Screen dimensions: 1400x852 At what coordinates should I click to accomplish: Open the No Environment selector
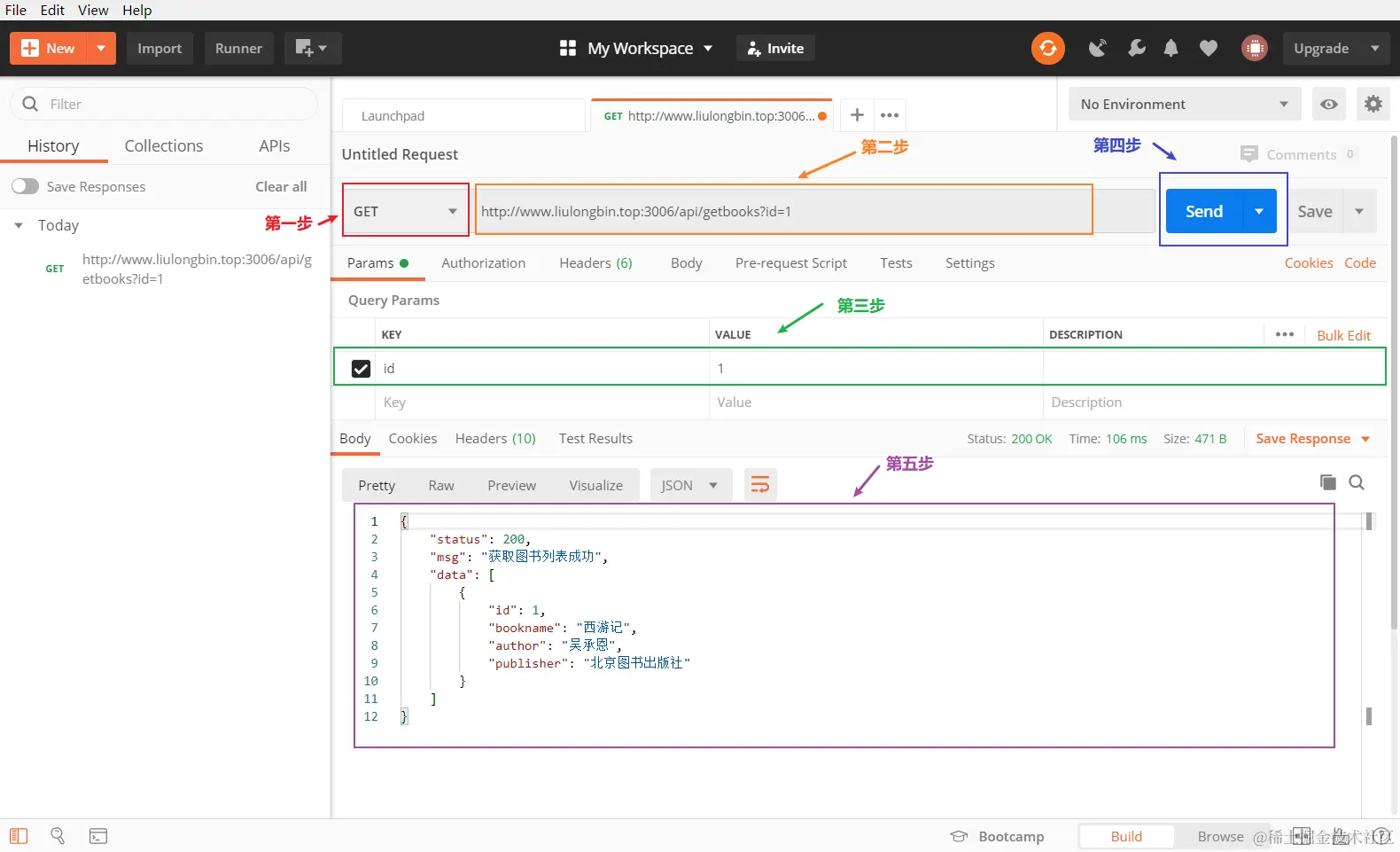click(x=1184, y=104)
